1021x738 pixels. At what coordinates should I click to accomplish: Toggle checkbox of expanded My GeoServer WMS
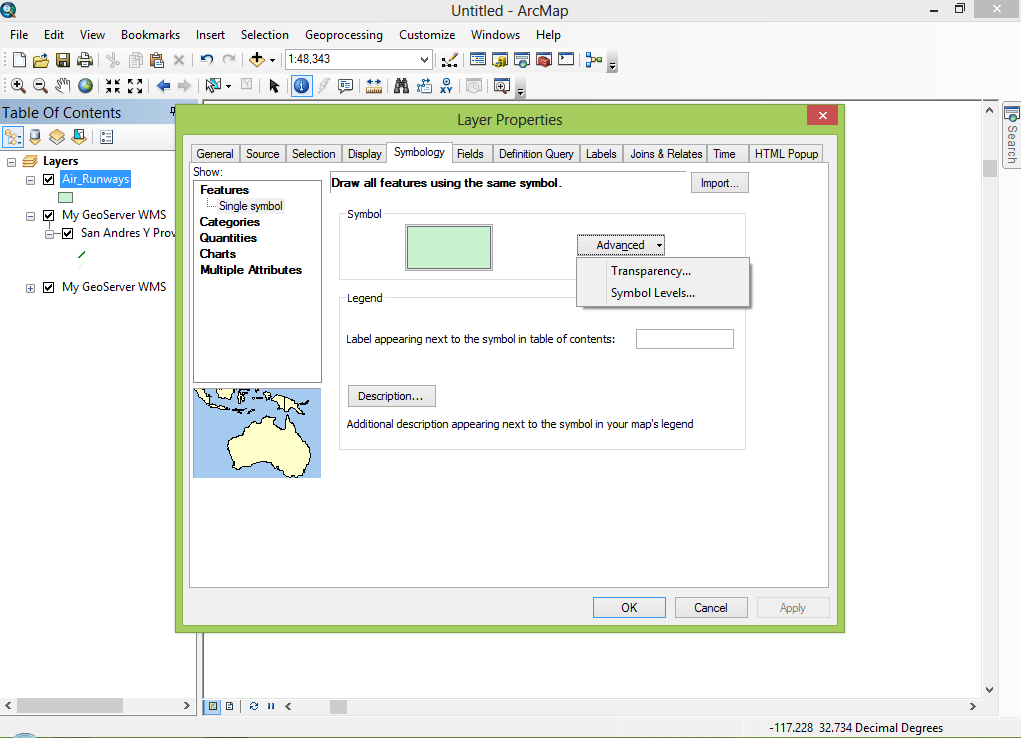48,215
